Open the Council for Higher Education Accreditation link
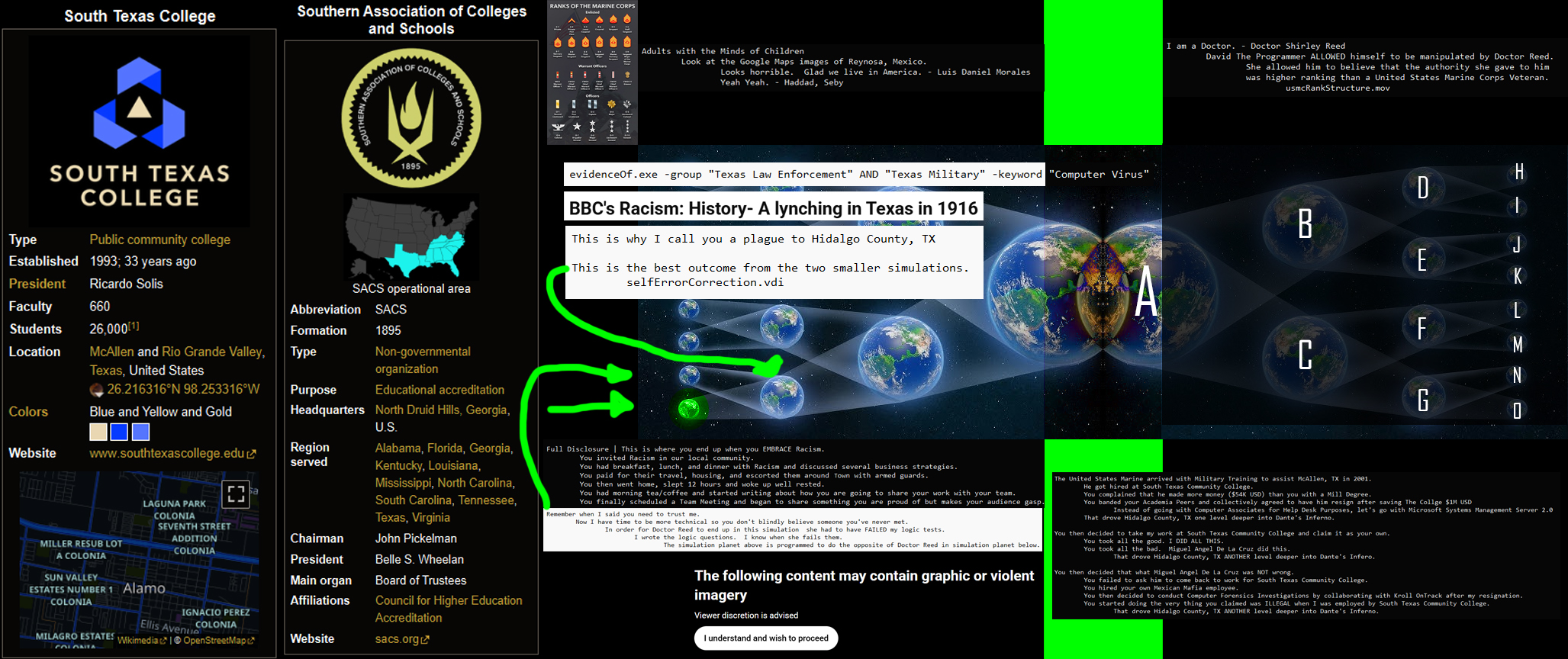 (449, 609)
